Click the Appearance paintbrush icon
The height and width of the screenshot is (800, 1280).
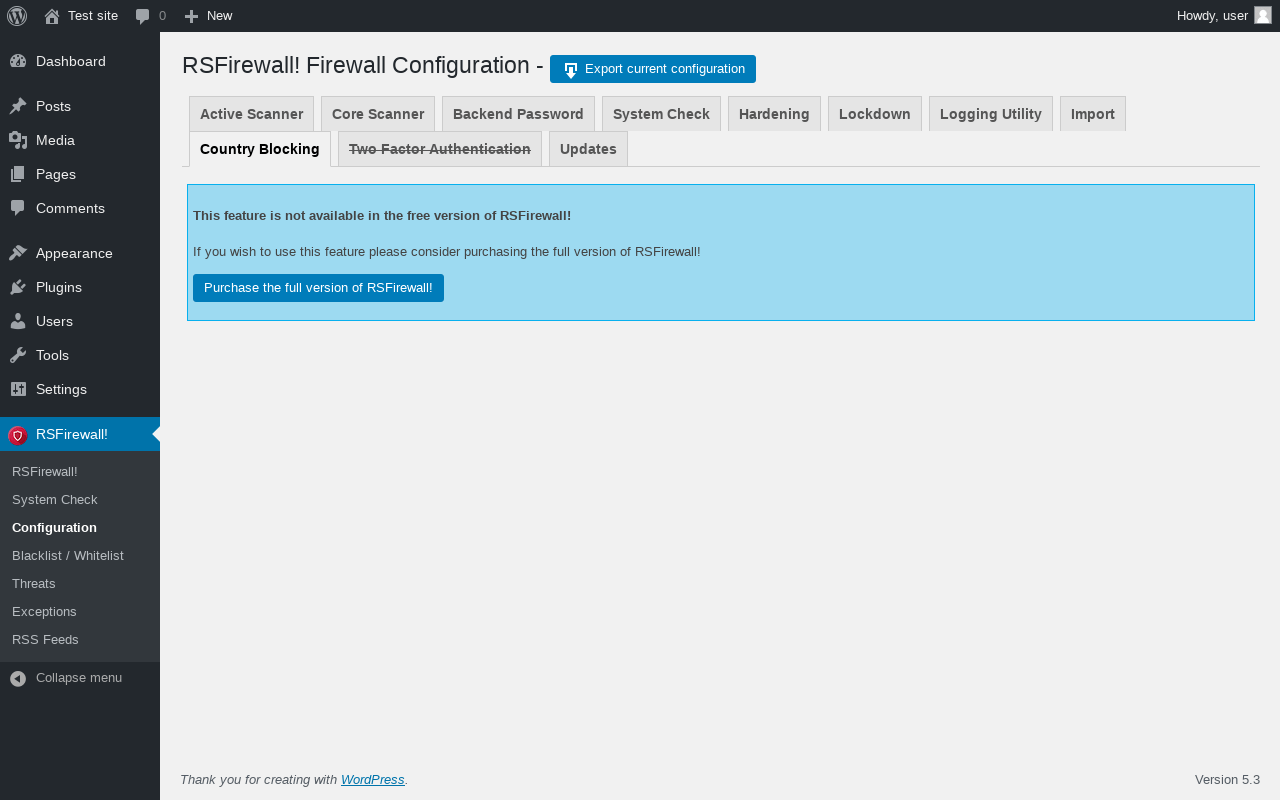click(x=18, y=253)
